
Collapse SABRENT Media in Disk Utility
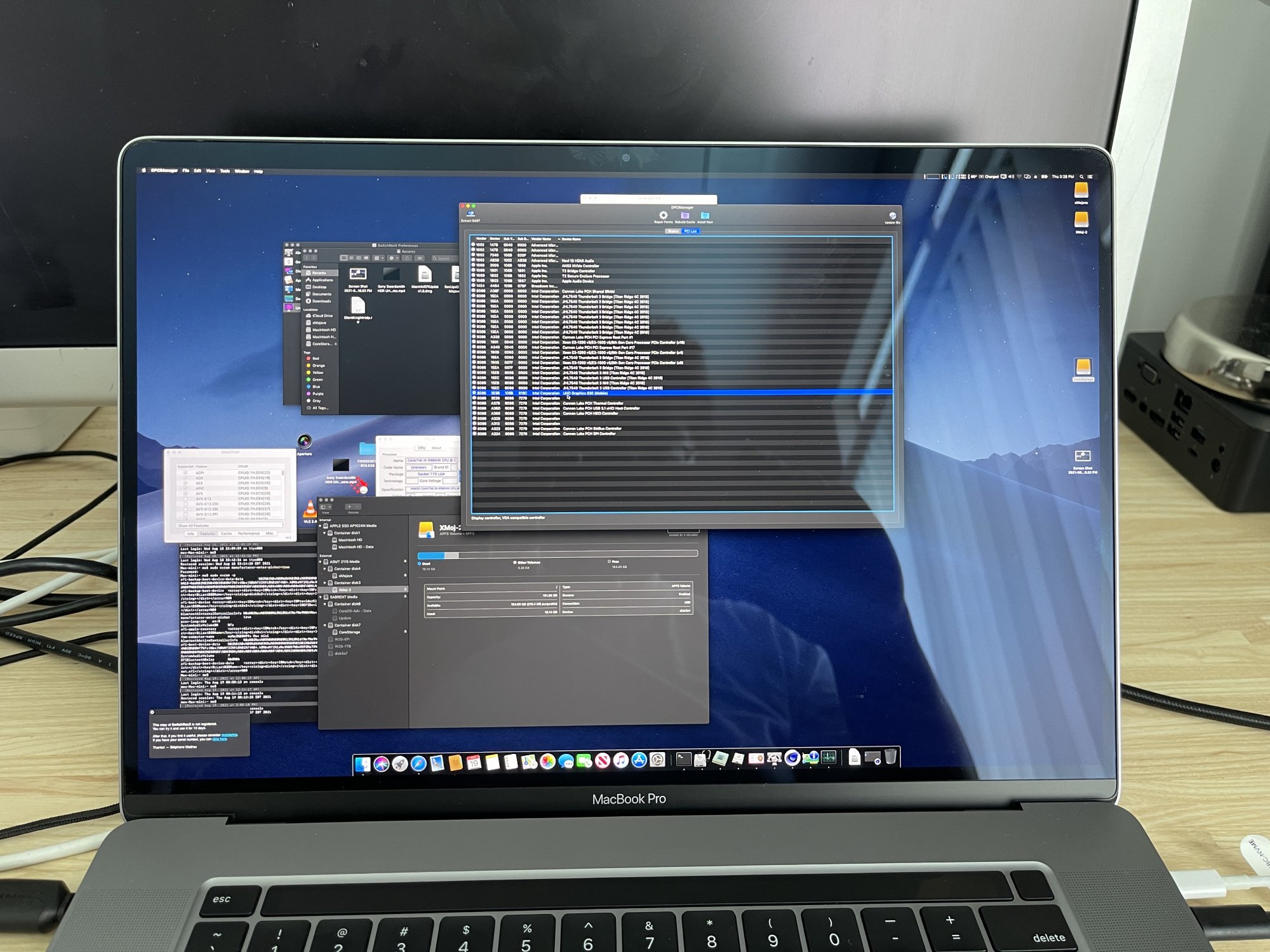(x=321, y=597)
